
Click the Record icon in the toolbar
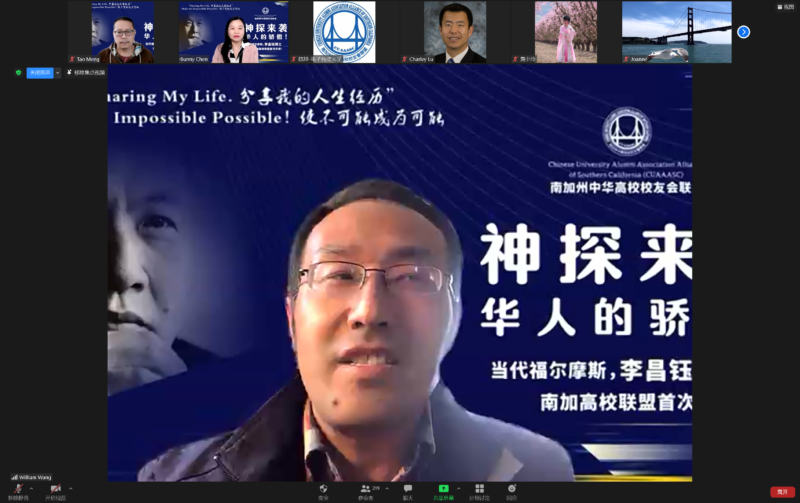click(511, 490)
